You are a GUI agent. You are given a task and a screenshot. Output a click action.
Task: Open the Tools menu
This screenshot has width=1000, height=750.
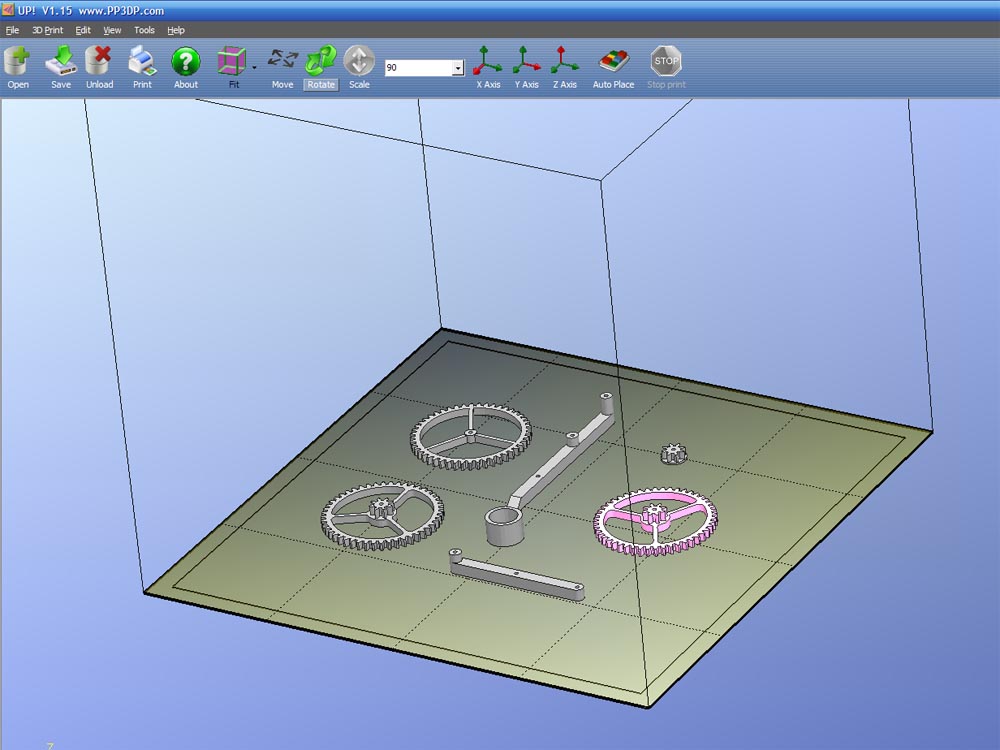point(144,30)
